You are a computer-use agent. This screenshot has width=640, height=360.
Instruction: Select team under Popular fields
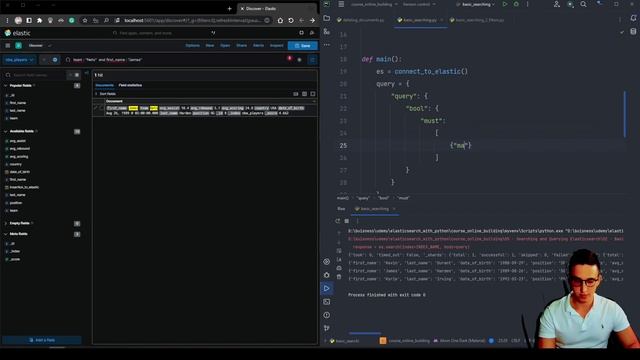click(14, 118)
